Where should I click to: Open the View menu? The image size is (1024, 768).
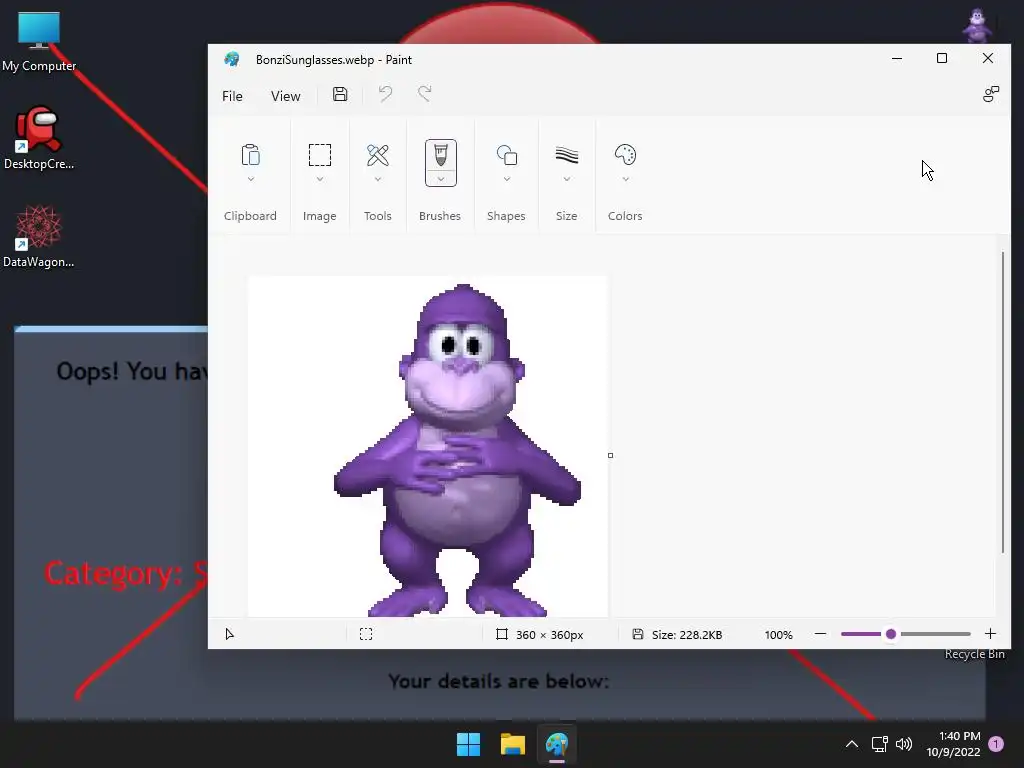tap(285, 96)
